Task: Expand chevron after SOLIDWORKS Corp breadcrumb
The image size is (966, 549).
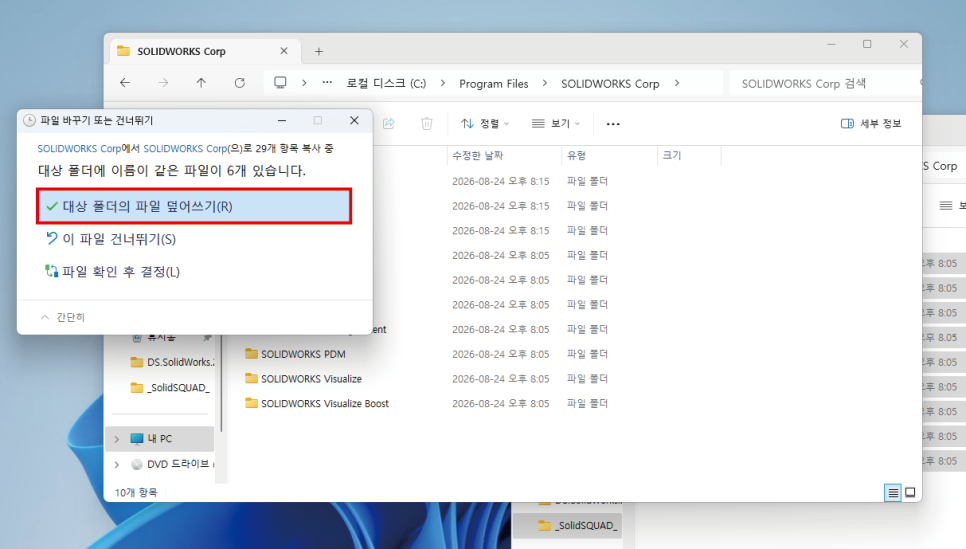Action: (x=677, y=83)
